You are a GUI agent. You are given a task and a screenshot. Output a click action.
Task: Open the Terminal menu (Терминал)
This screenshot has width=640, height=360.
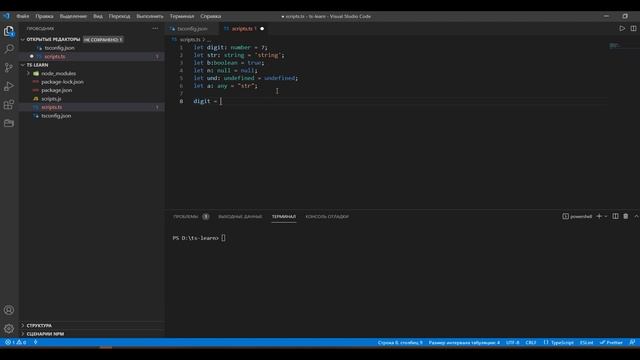[x=182, y=16]
